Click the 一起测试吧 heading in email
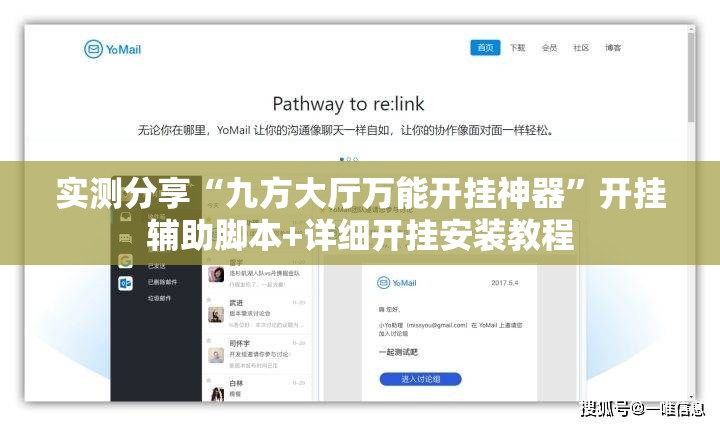Image resolution: width=720 pixels, height=426 pixels. pos(398,352)
